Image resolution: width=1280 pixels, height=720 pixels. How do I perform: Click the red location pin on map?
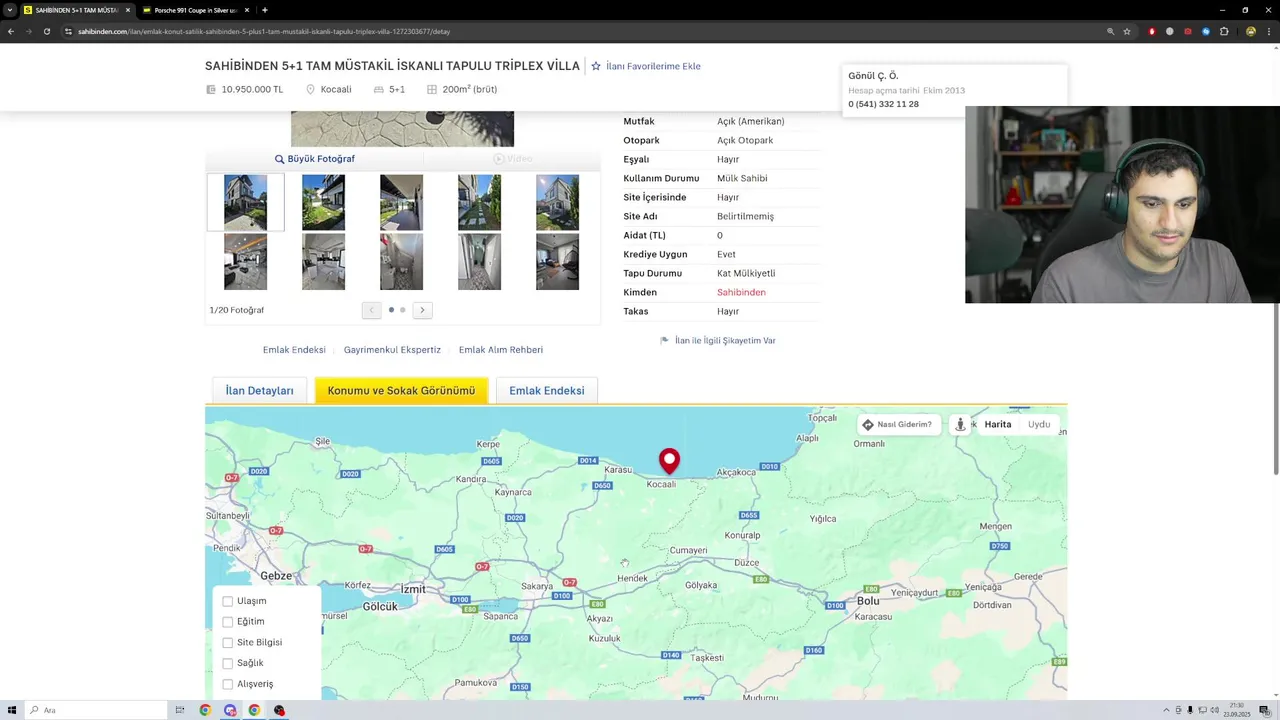[669, 460]
